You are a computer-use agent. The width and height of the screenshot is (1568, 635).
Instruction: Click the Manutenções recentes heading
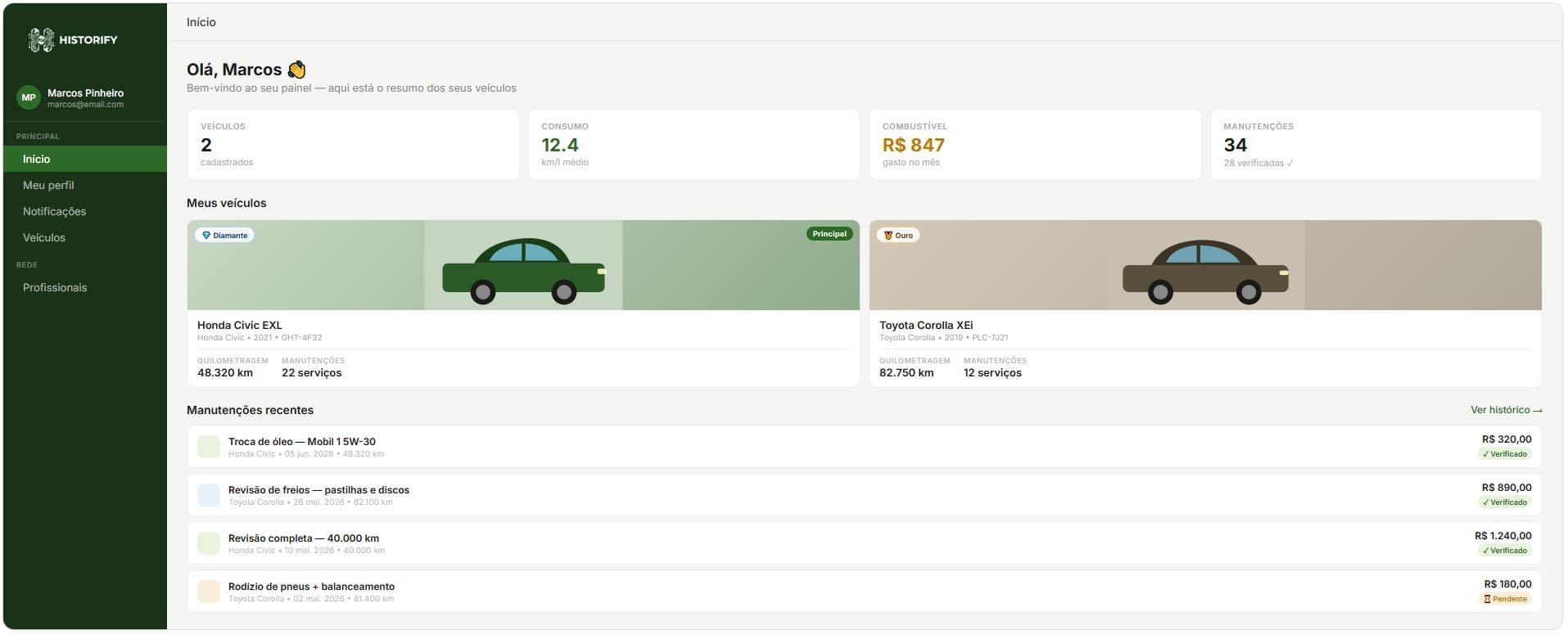251,410
